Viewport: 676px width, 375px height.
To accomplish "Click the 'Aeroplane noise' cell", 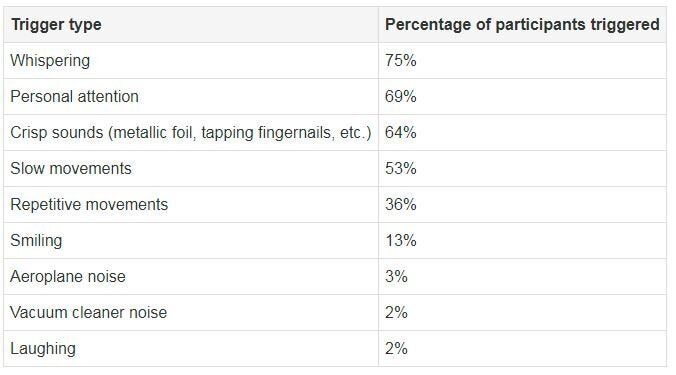I will (x=191, y=276).
